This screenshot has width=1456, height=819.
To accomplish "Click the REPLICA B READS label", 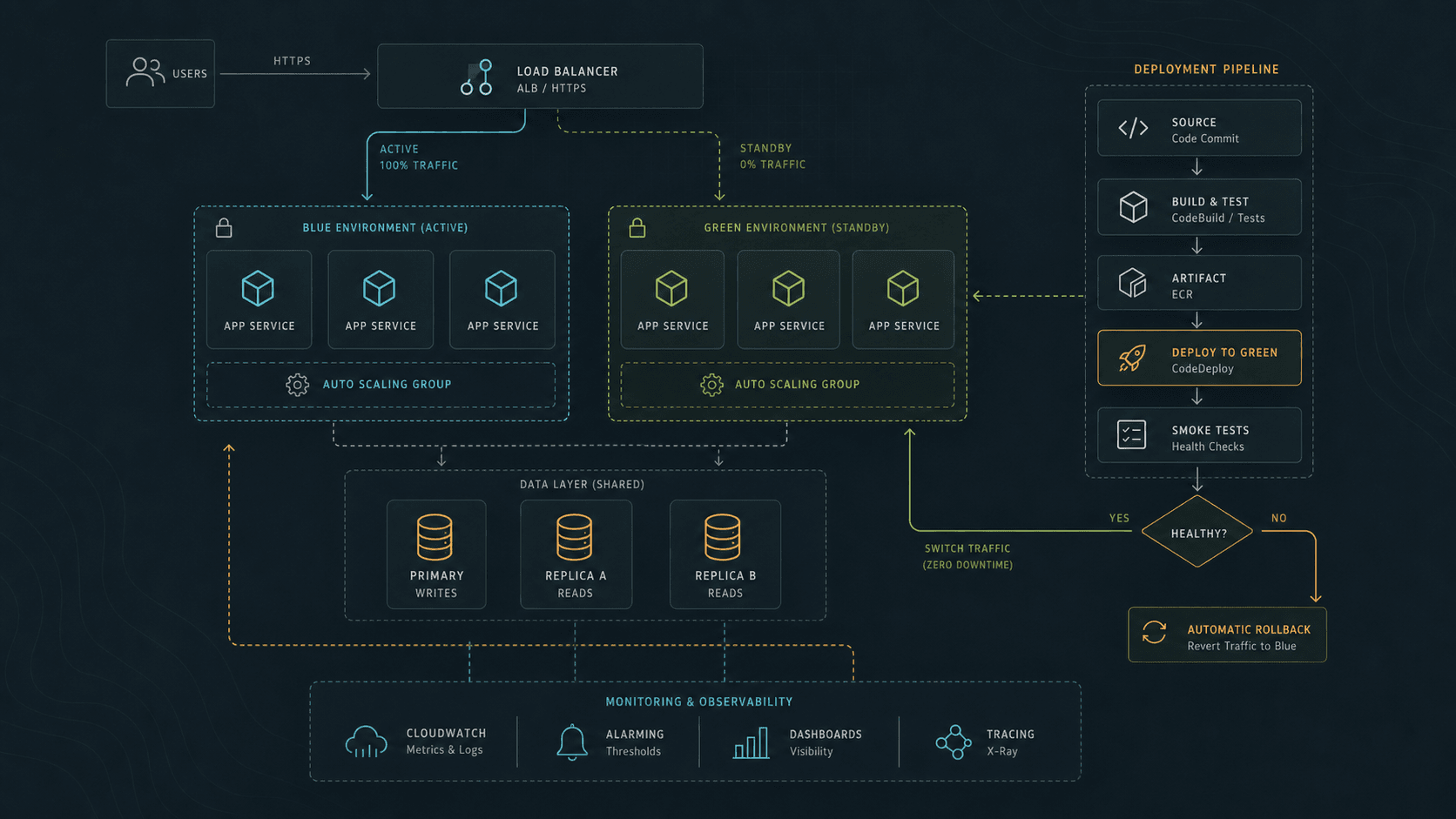I will 725,584.
